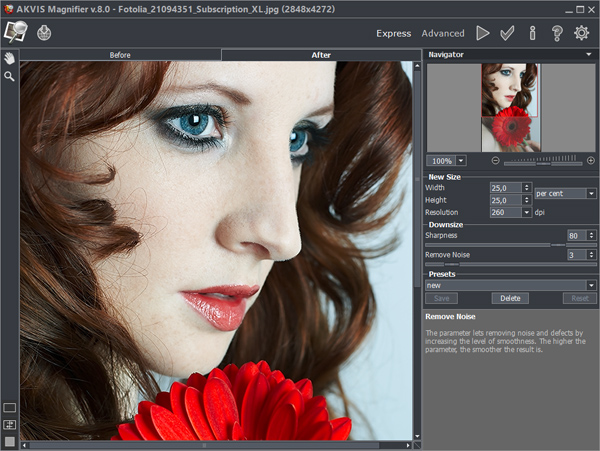Click the vertical scrollbar down arrow
This screenshot has height=451, width=600.
point(417,436)
